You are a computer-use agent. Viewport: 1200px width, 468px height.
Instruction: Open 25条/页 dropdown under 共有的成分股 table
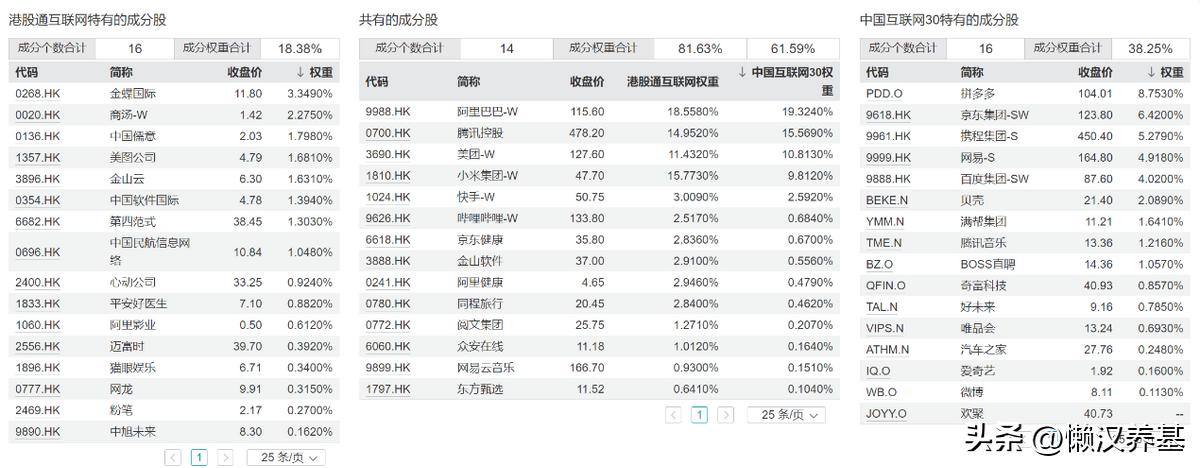(784, 414)
